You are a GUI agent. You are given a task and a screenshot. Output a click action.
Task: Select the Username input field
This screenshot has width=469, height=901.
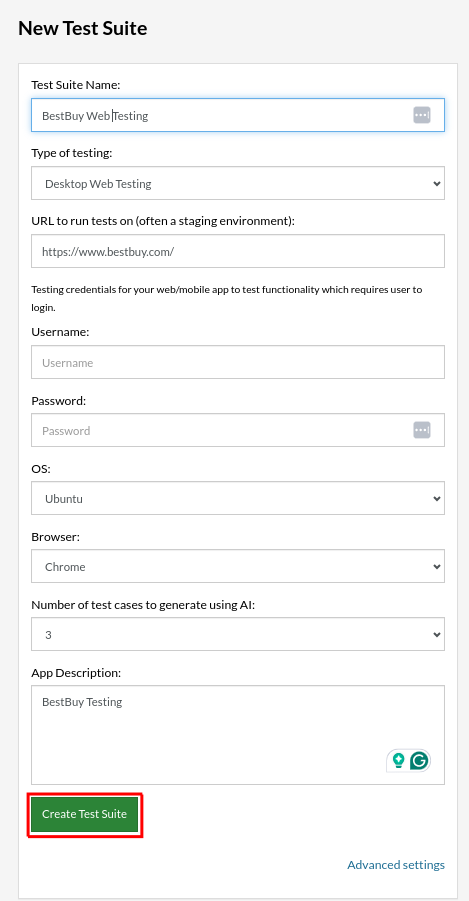(238, 362)
